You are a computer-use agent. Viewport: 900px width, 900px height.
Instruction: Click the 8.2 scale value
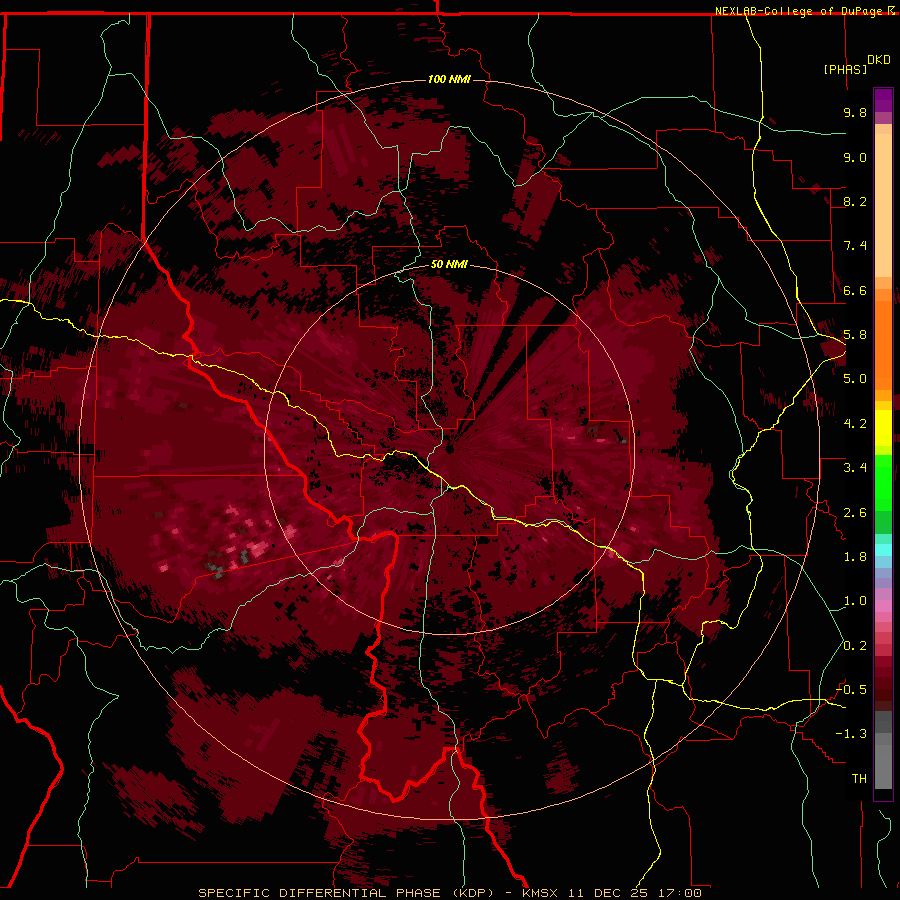point(855,201)
